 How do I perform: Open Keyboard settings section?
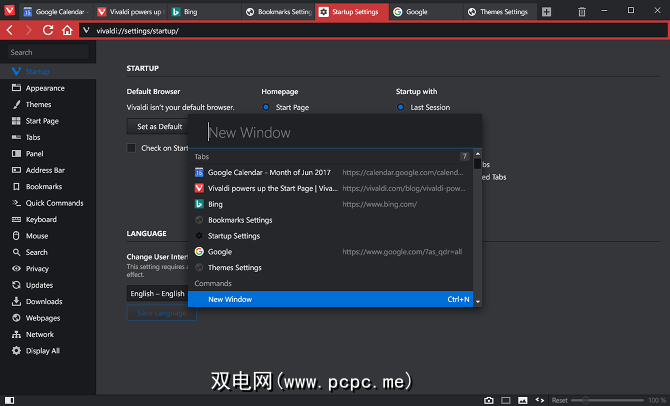[x=48, y=219]
